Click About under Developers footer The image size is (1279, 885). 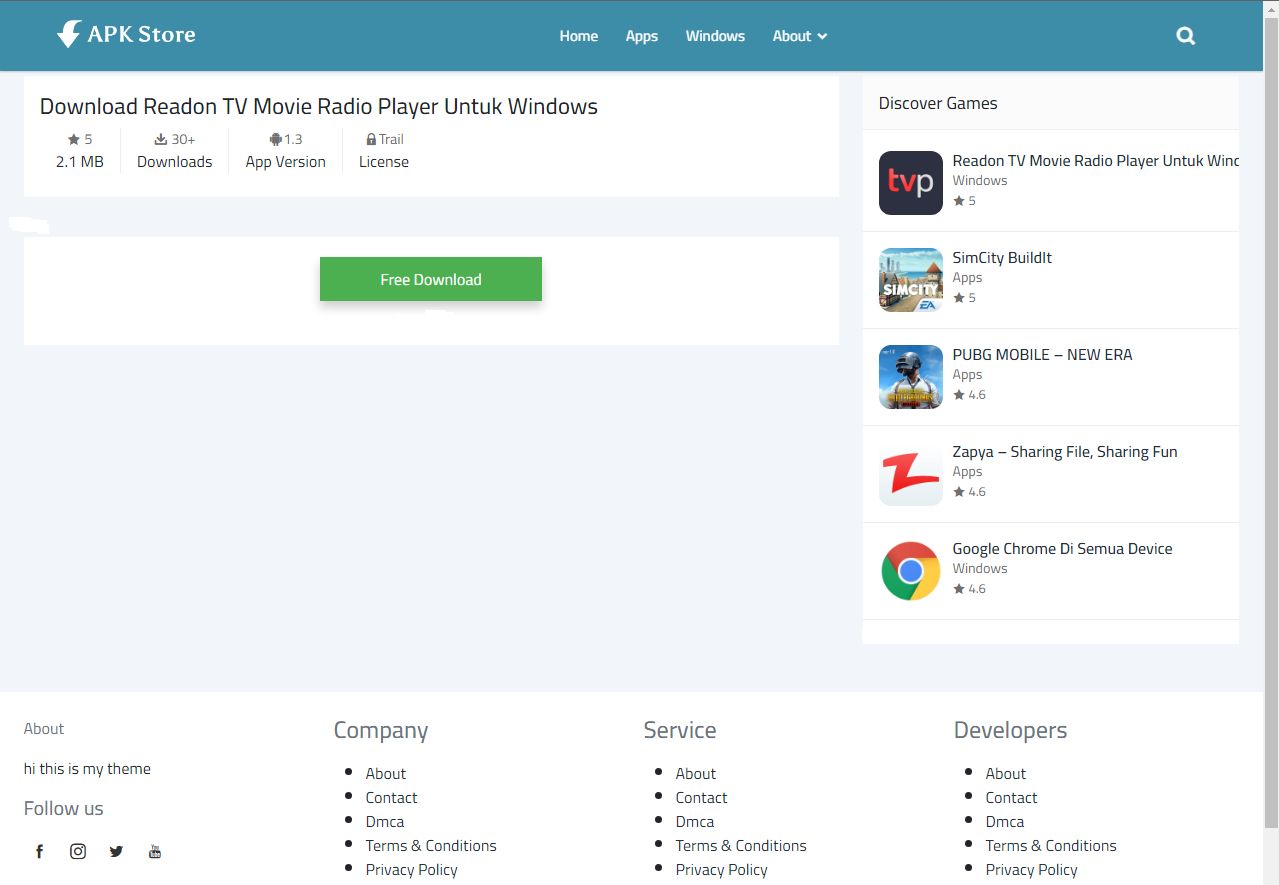(x=1006, y=774)
